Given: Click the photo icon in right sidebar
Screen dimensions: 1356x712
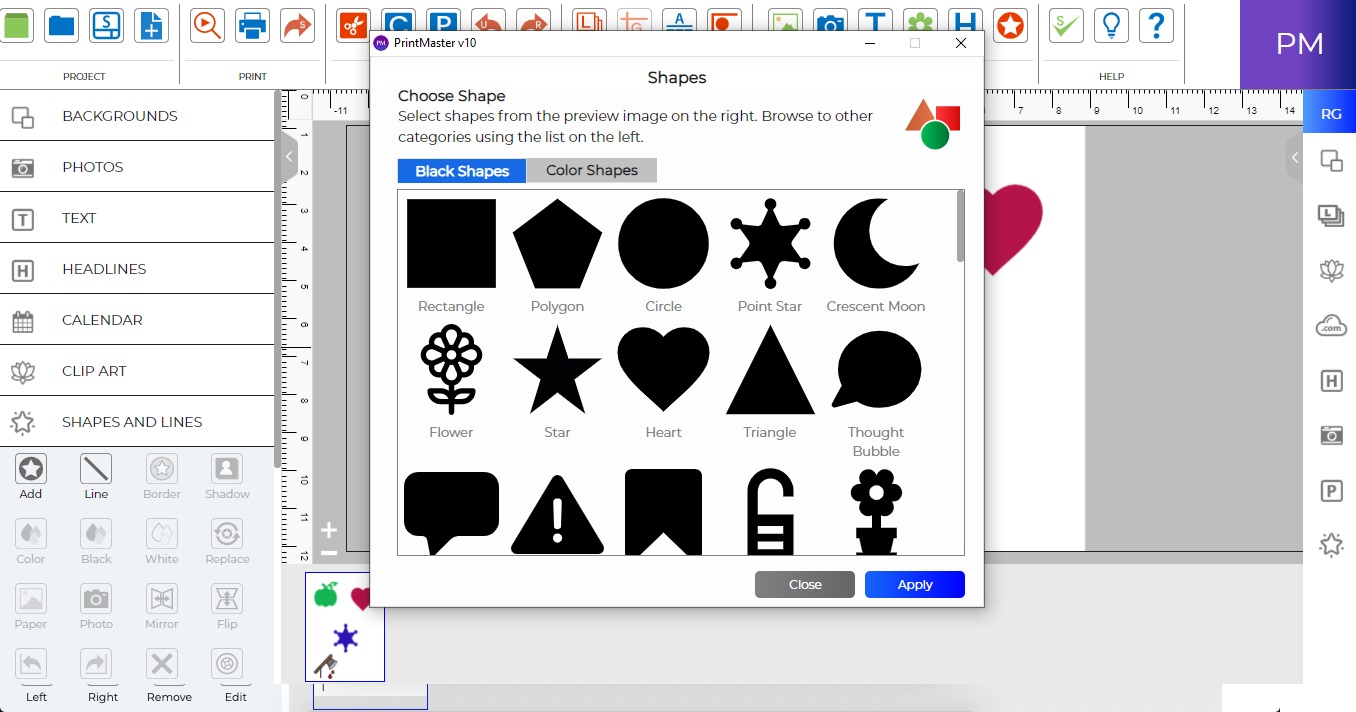Looking at the screenshot, I should tap(1331, 435).
